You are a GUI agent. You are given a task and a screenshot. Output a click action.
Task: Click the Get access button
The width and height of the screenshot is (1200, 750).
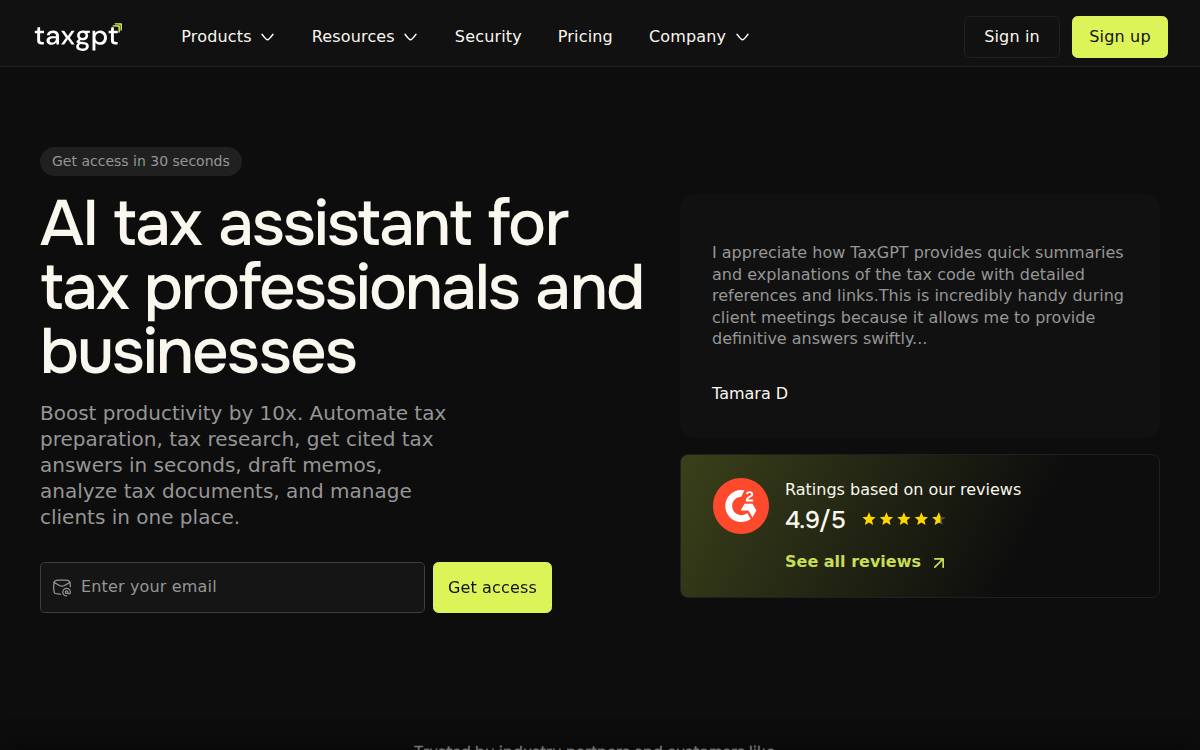pyautogui.click(x=492, y=587)
